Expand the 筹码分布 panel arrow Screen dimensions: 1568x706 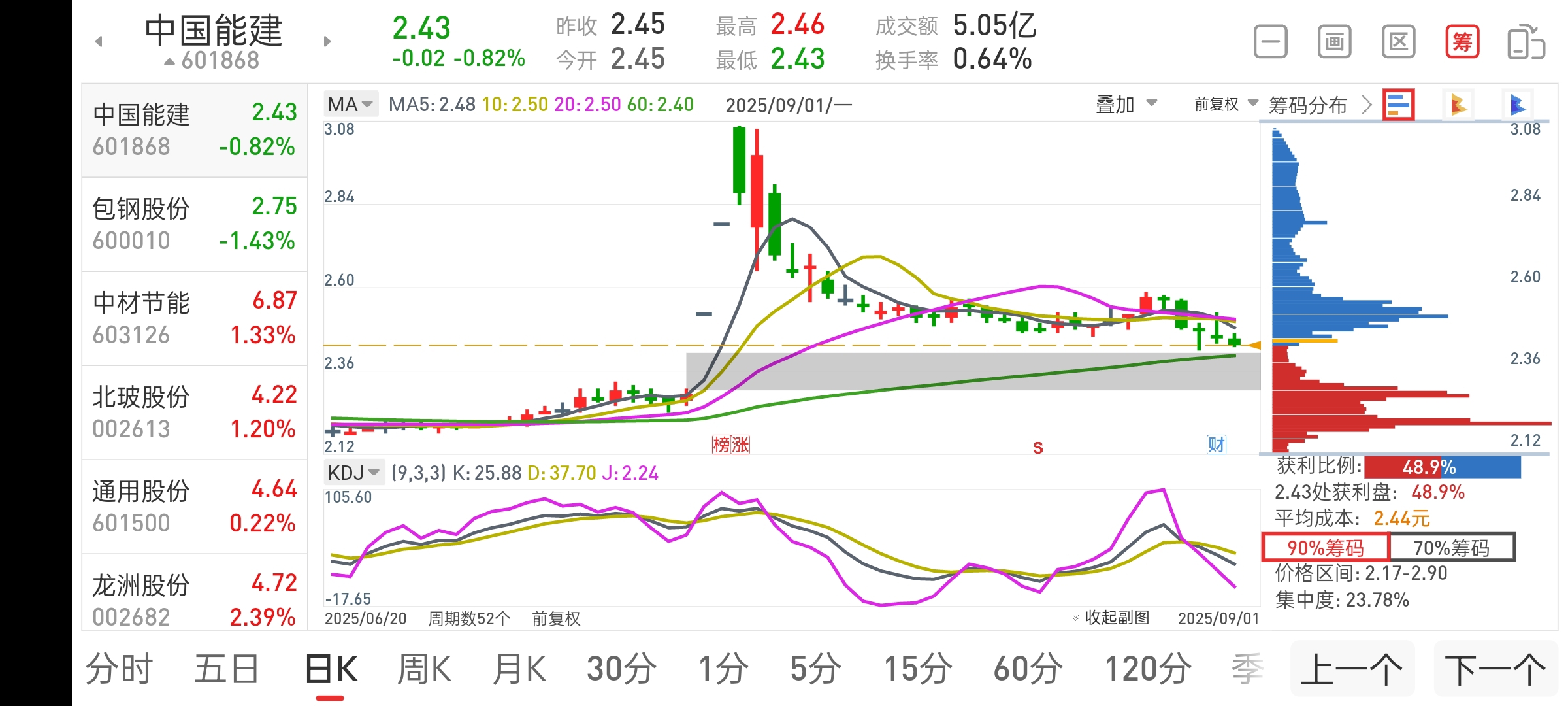[1366, 105]
